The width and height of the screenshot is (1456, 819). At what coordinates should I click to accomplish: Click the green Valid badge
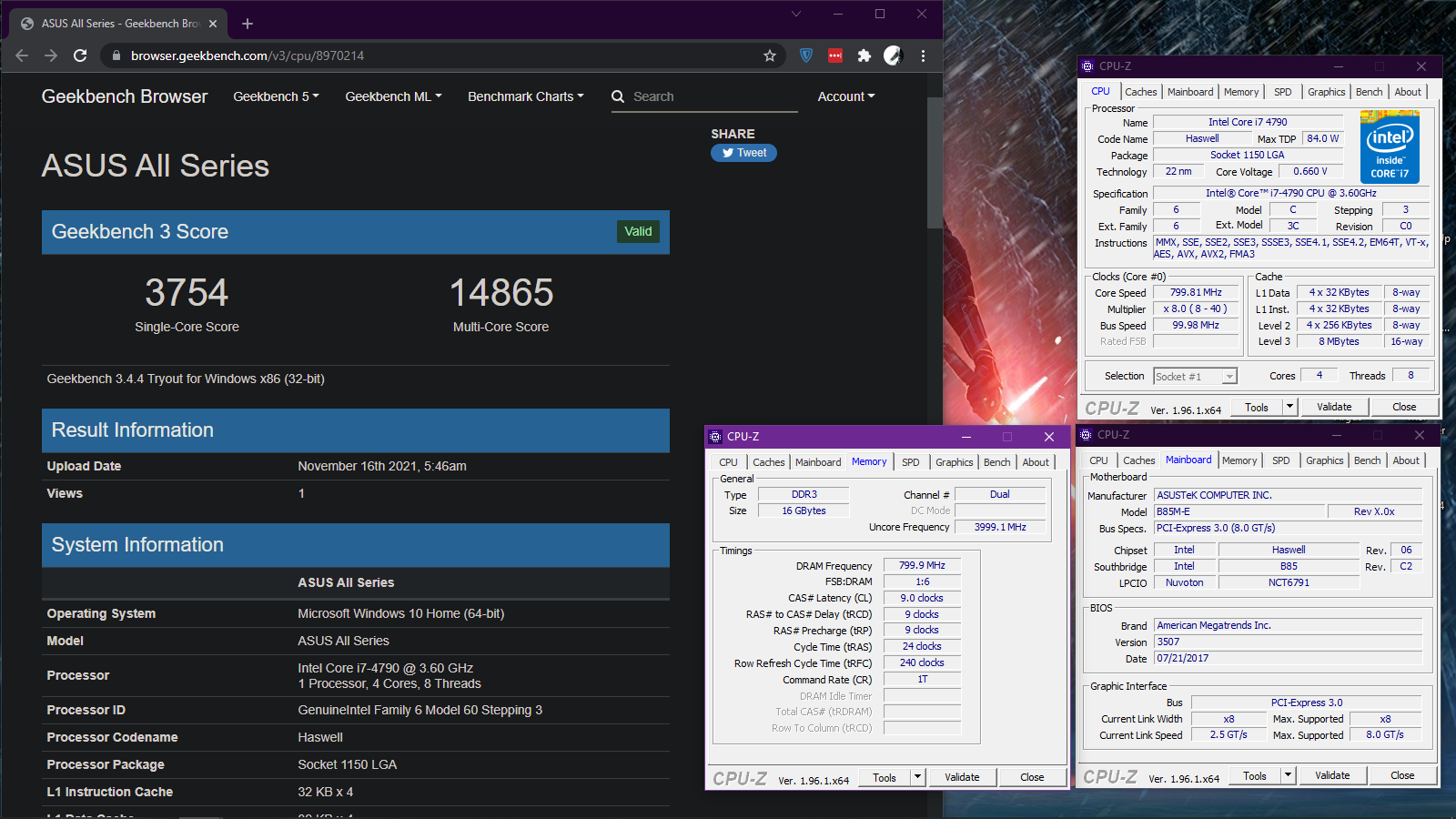point(638,231)
